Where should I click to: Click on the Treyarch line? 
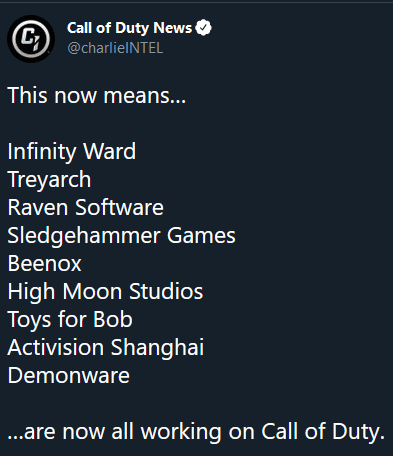(49, 180)
